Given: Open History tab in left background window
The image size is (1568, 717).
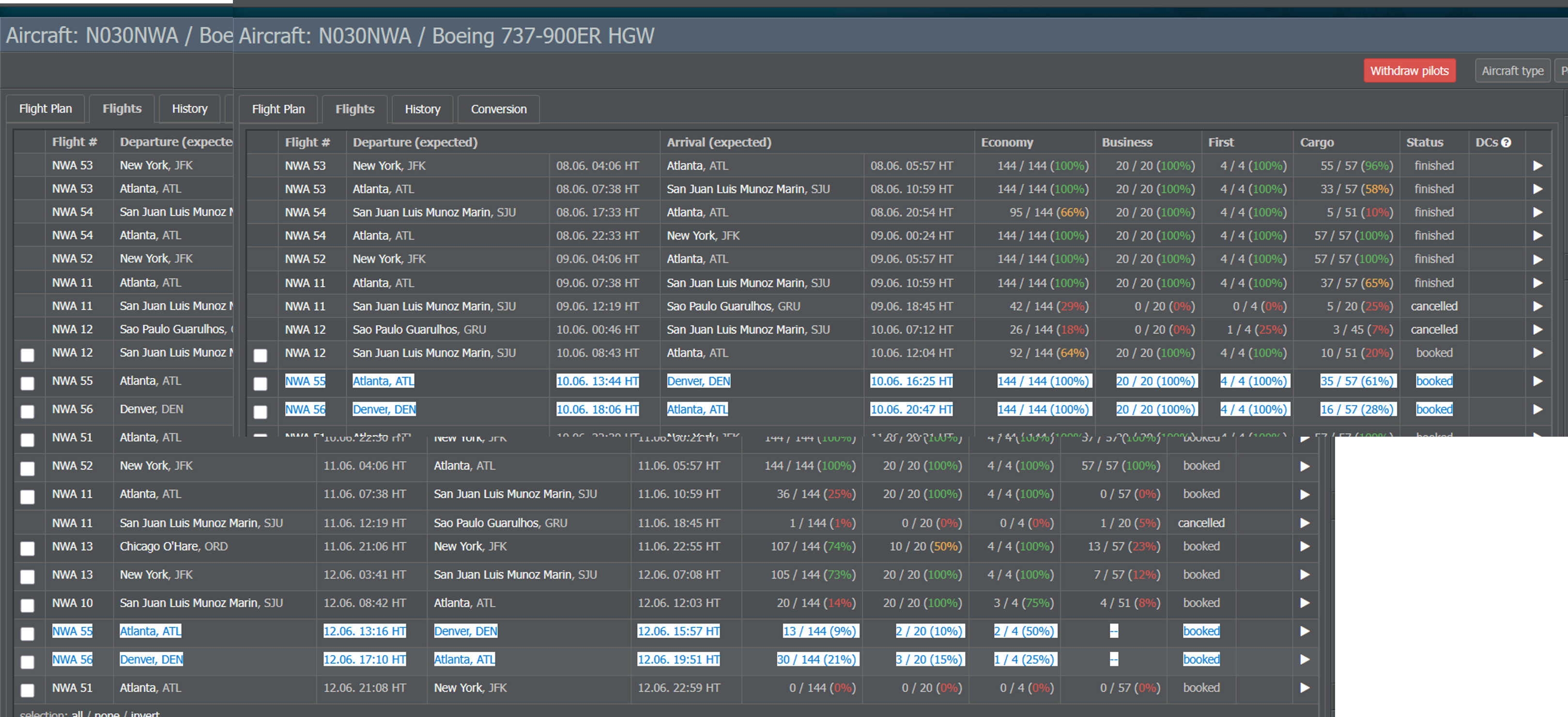Looking at the screenshot, I should pyautogui.click(x=189, y=109).
